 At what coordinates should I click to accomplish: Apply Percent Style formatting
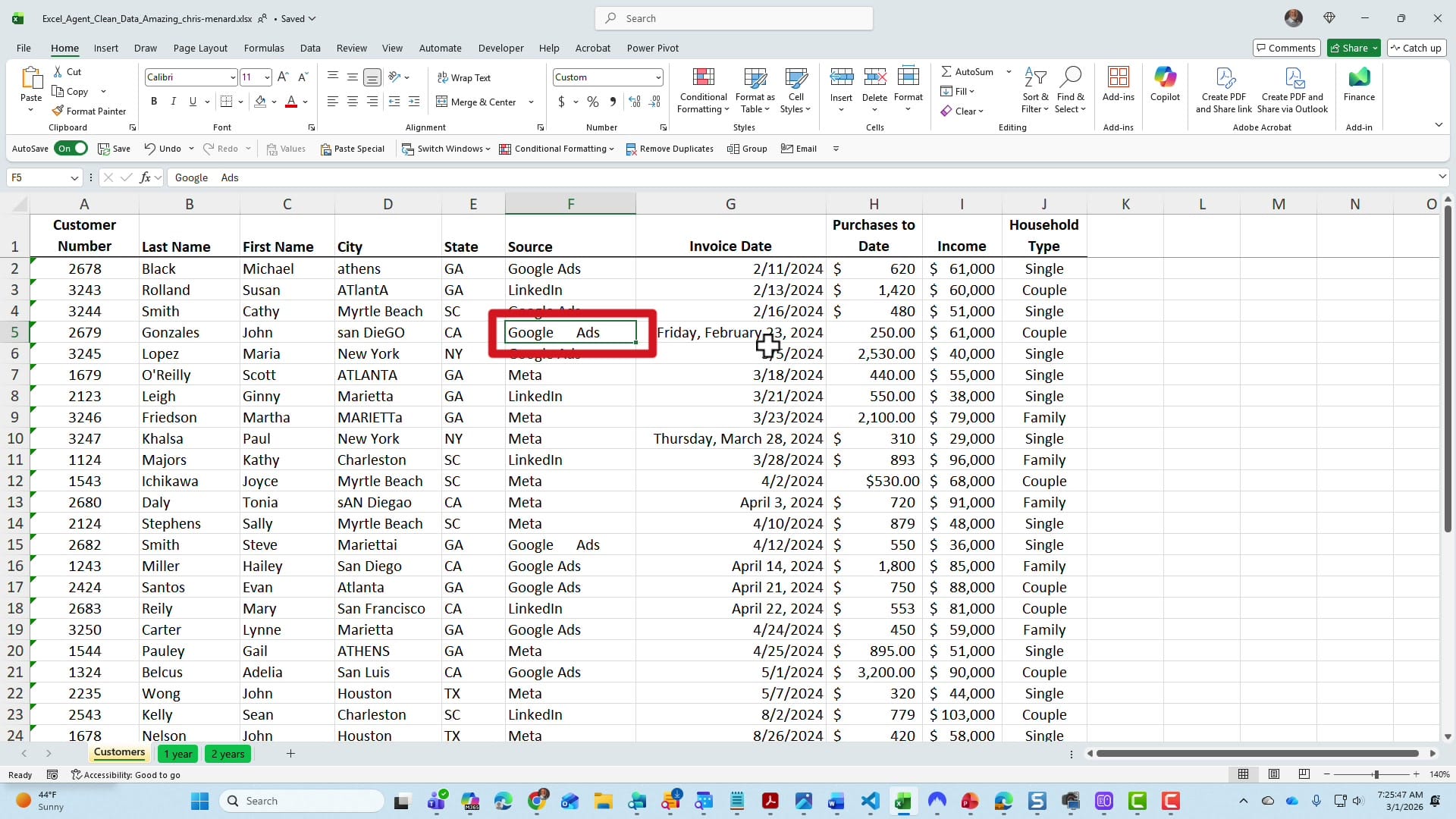point(592,102)
